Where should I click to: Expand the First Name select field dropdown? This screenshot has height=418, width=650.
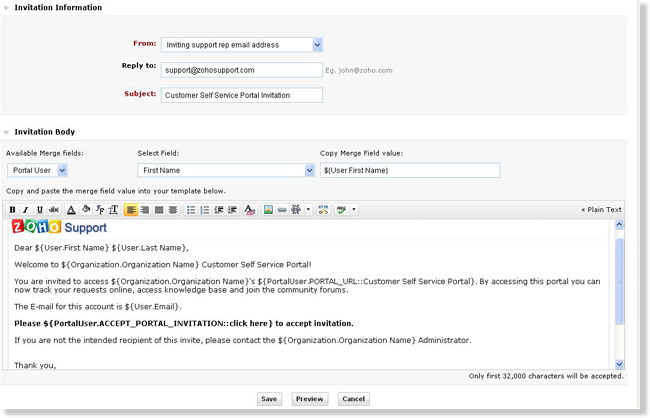point(309,170)
